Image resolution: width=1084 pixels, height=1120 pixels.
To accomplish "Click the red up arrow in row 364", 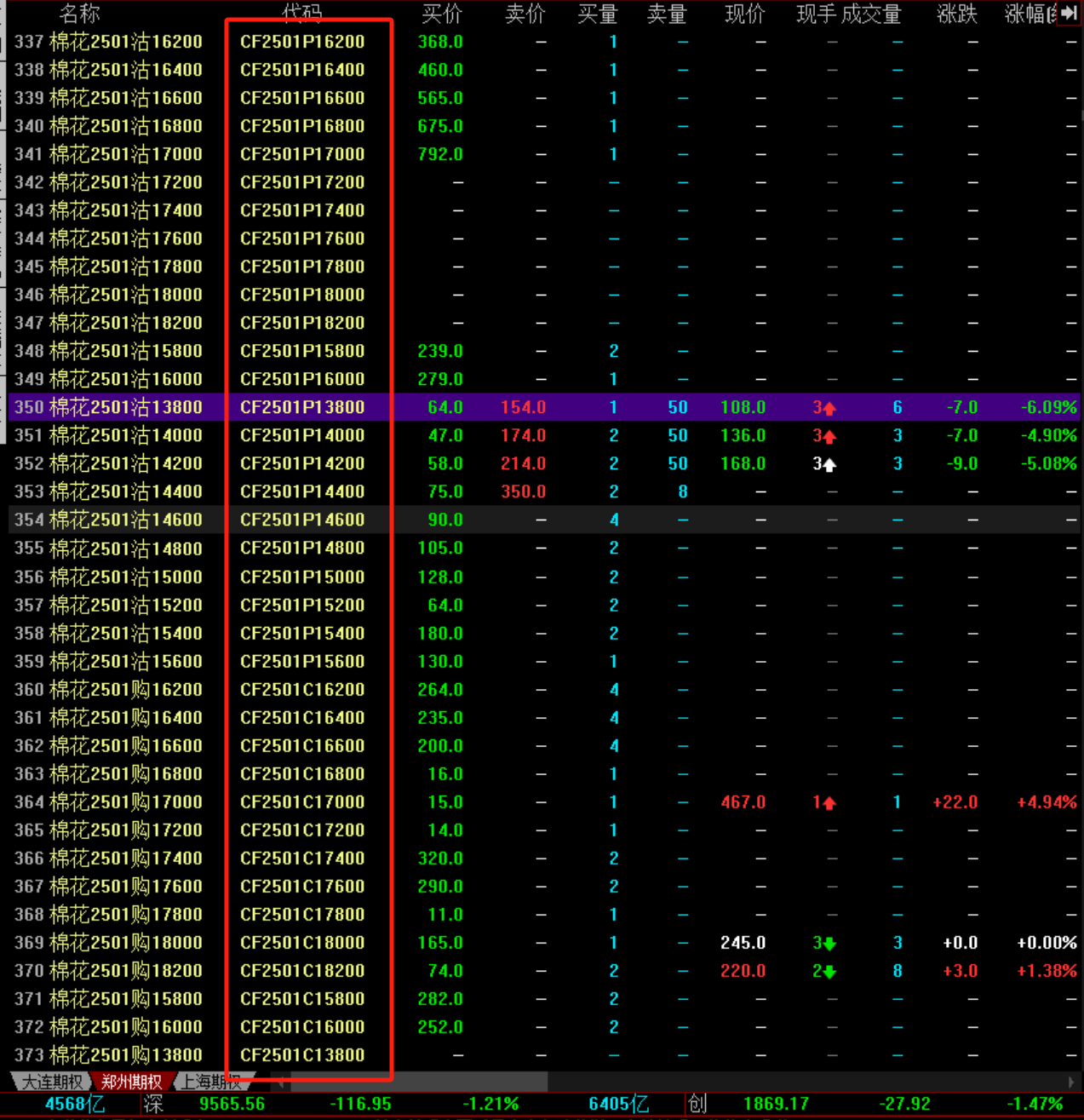I will (x=829, y=803).
